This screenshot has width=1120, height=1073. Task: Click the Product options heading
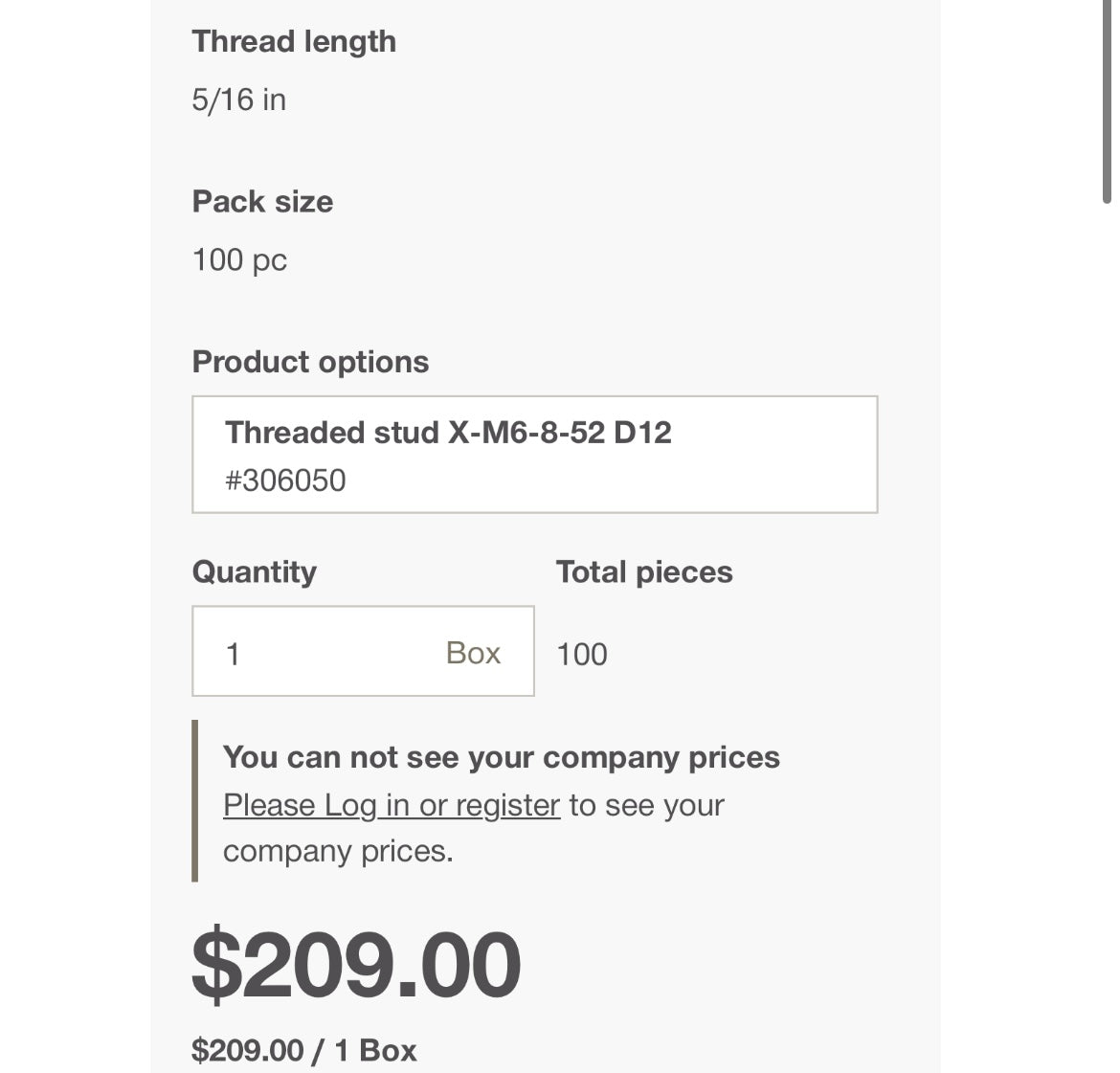click(x=310, y=362)
